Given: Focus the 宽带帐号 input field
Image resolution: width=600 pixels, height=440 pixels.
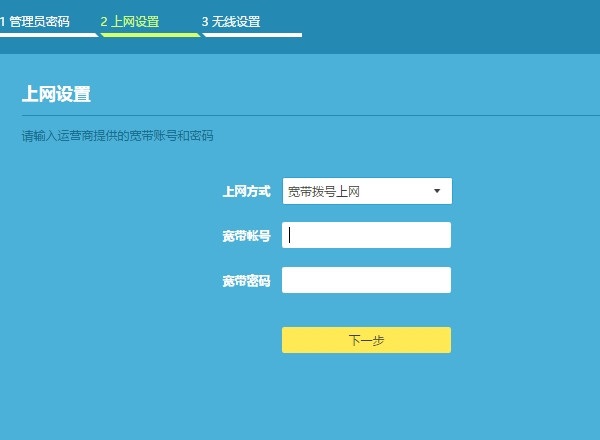Looking at the screenshot, I should click(x=366, y=235).
